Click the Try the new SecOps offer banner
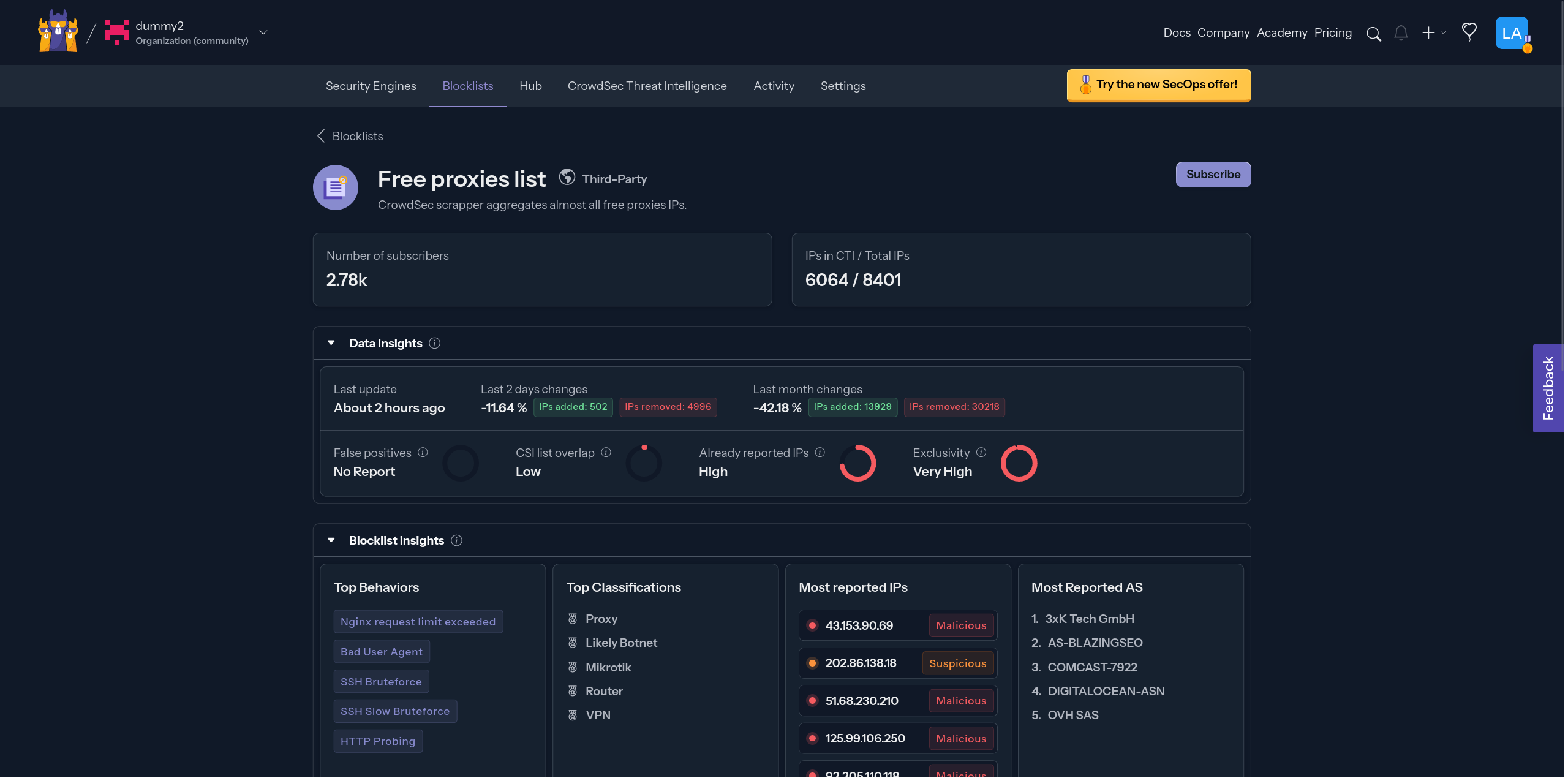 click(1158, 85)
